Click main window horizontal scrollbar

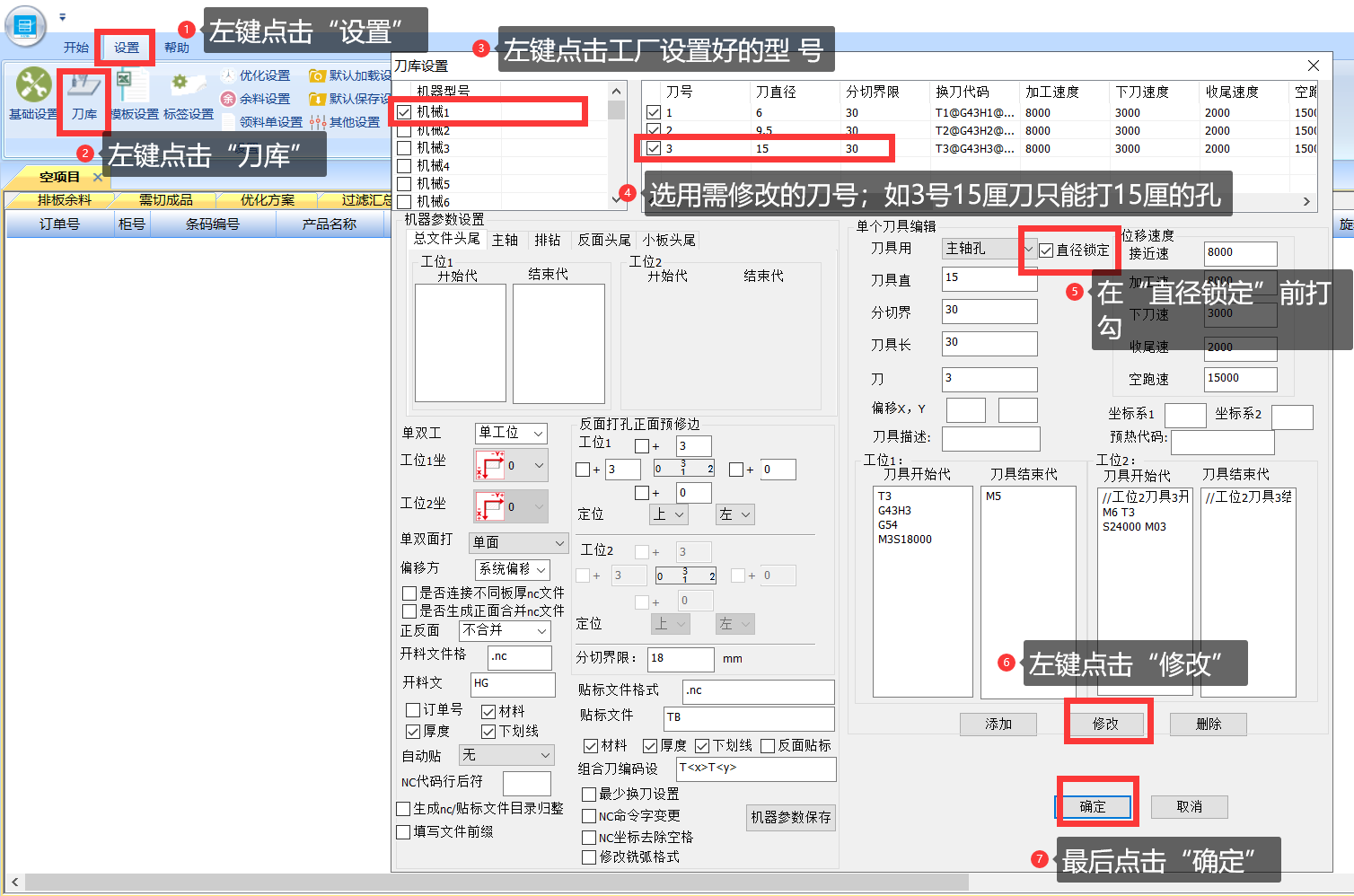(x=495, y=883)
